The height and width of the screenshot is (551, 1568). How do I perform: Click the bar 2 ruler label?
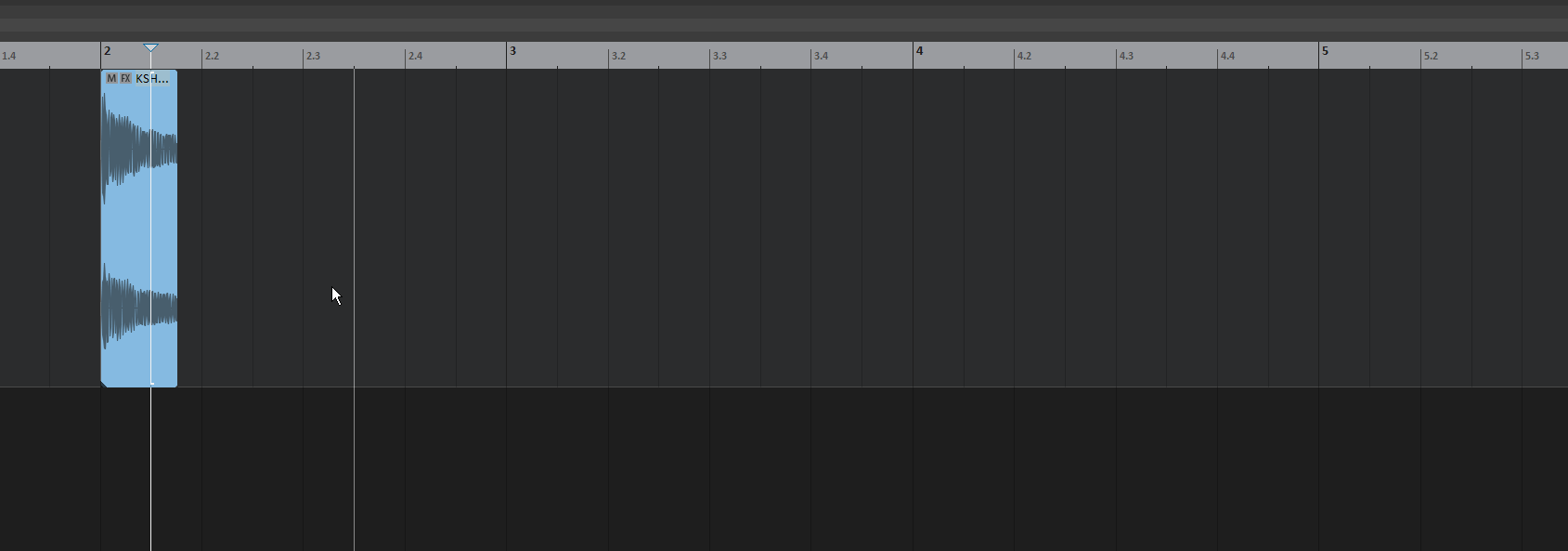(x=107, y=51)
